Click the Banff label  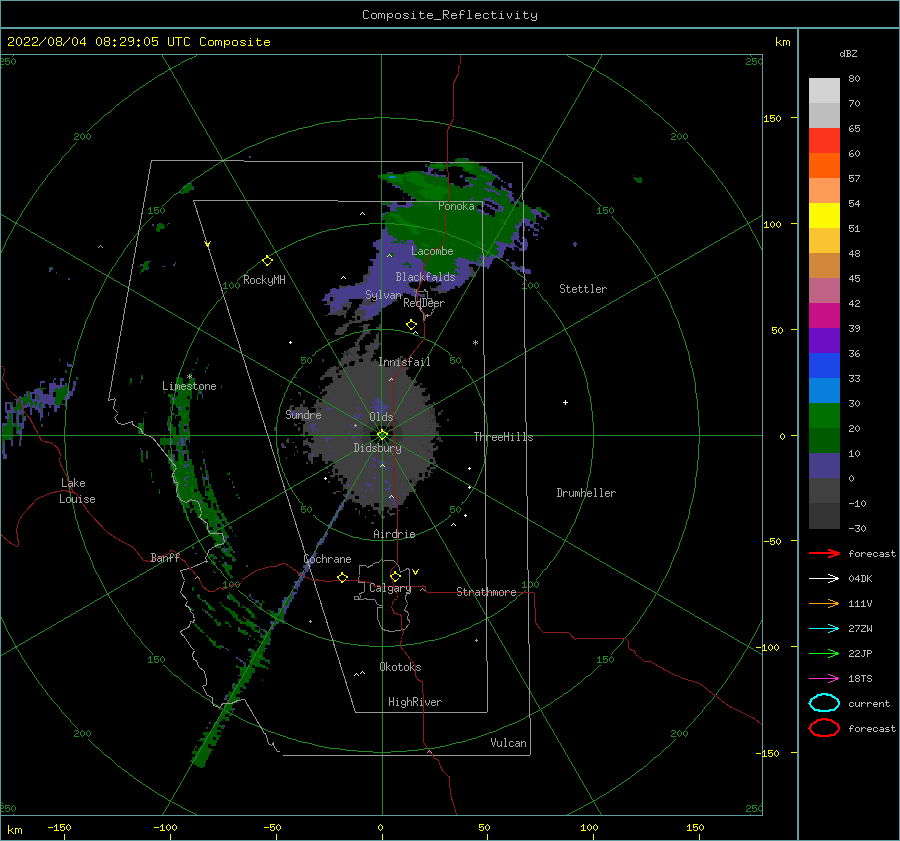165,557
